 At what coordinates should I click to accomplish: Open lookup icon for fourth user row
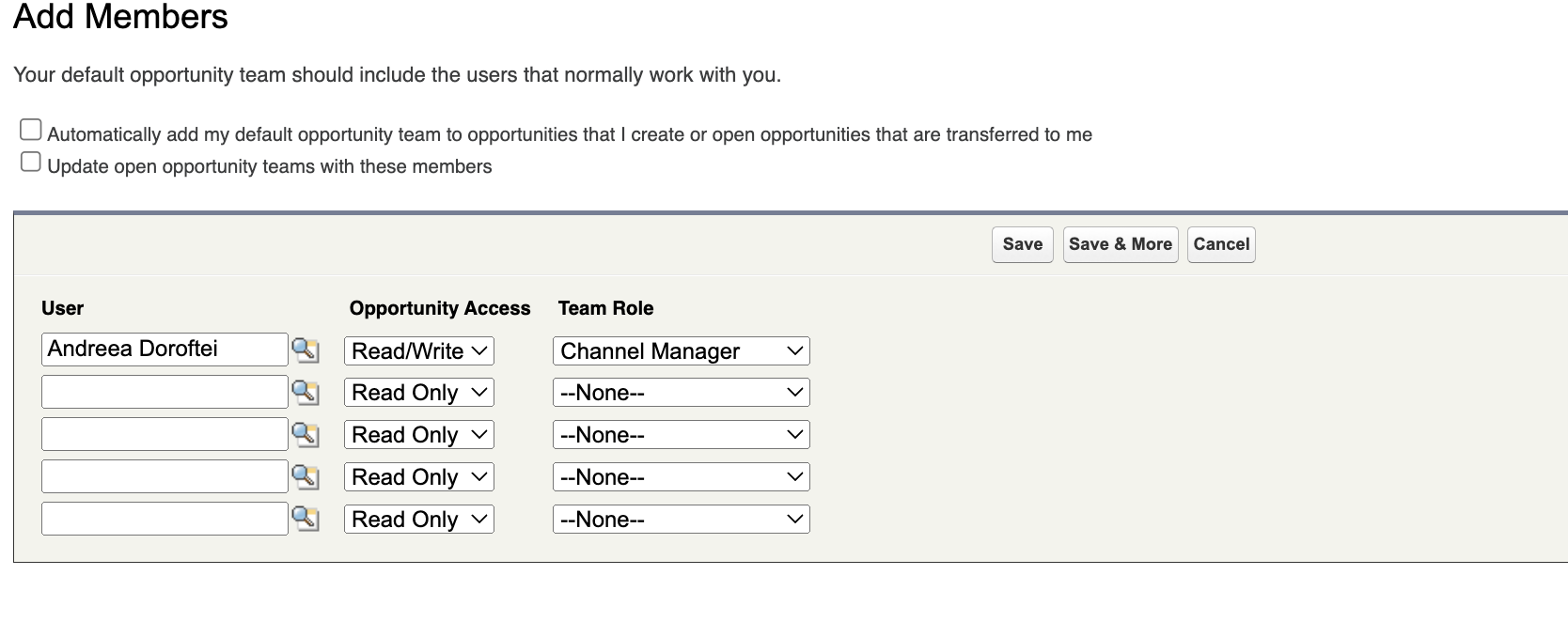pyautogui.click(x=305, y=476)
